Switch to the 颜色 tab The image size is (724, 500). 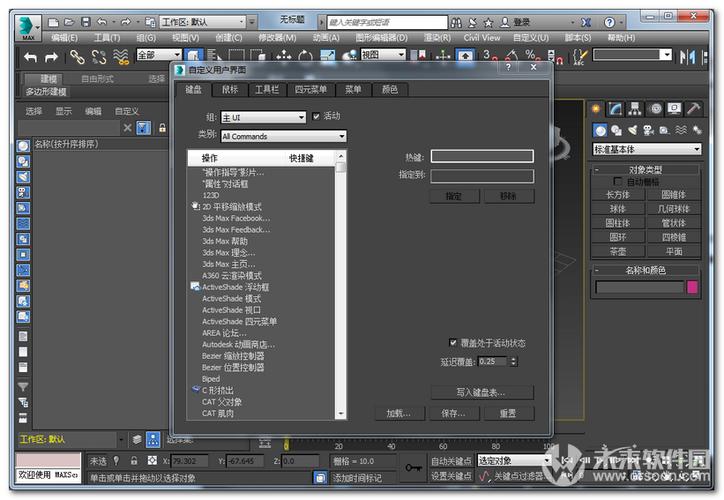[x=389, y=90]
